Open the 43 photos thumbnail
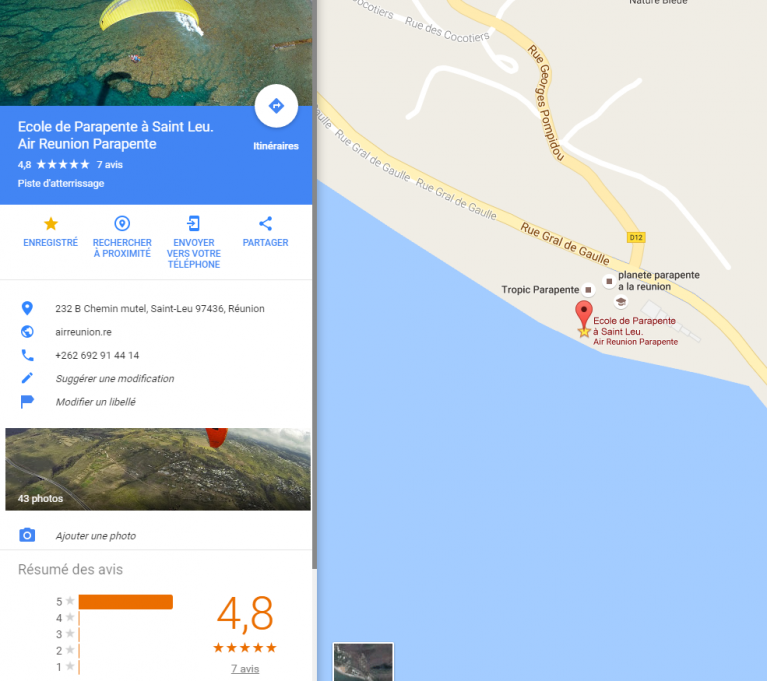 pos(158,469)
